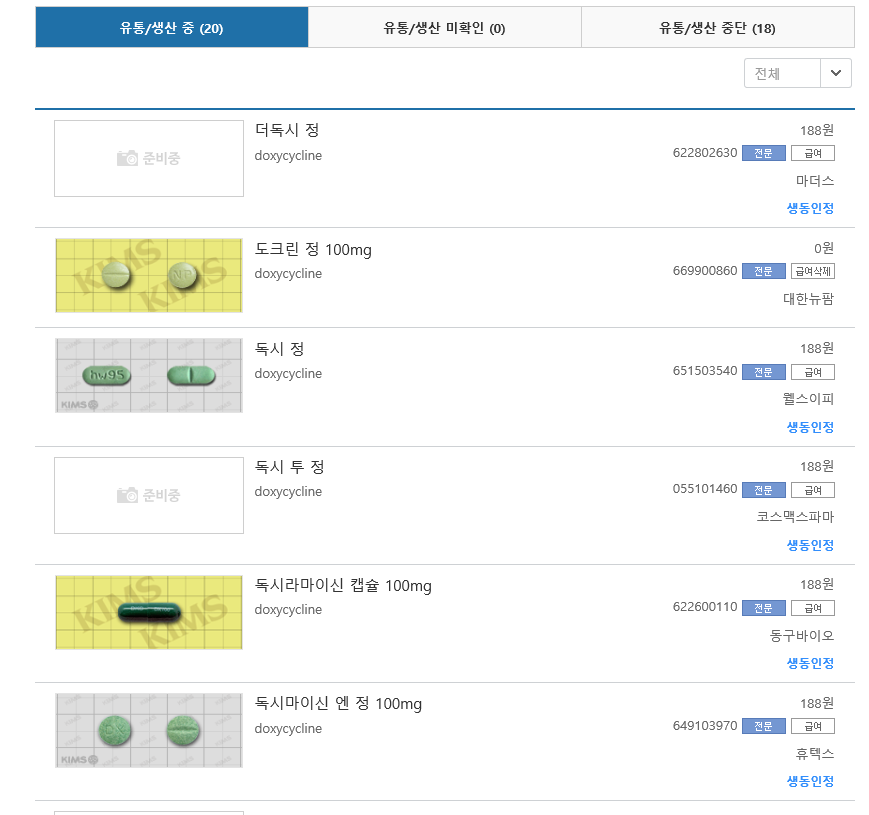Image resolution: width=869 pixels, height=815 pixels.
Task: Click 전문 badge in 독시마이신 엔 정 row
Action: [x=764, y=726]
